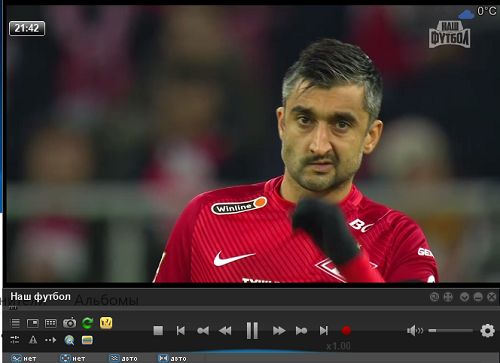Image resolution: width=500 pixels, height=363 pixels.
Task: Collapse the control panel with the down chevron
Action: [x=464, y=297]
